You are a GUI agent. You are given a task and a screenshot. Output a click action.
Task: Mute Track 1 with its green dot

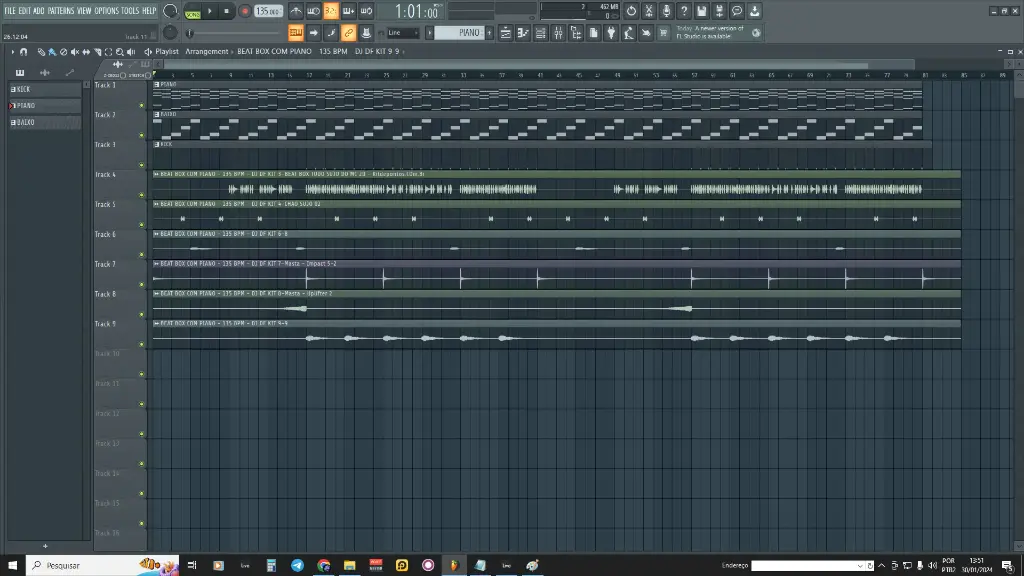(x=142, y=105)
